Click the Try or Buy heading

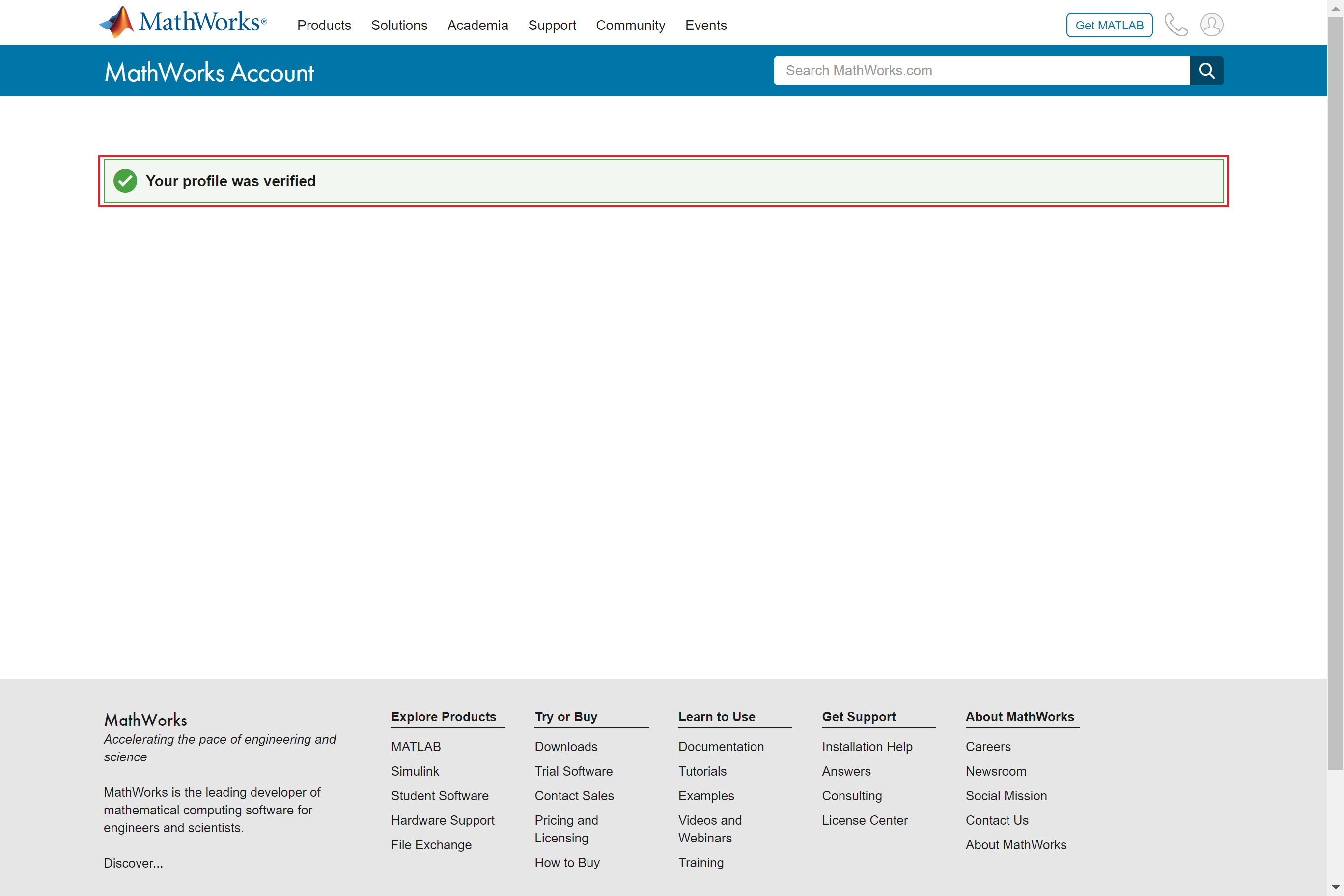(x=566, y=717)
